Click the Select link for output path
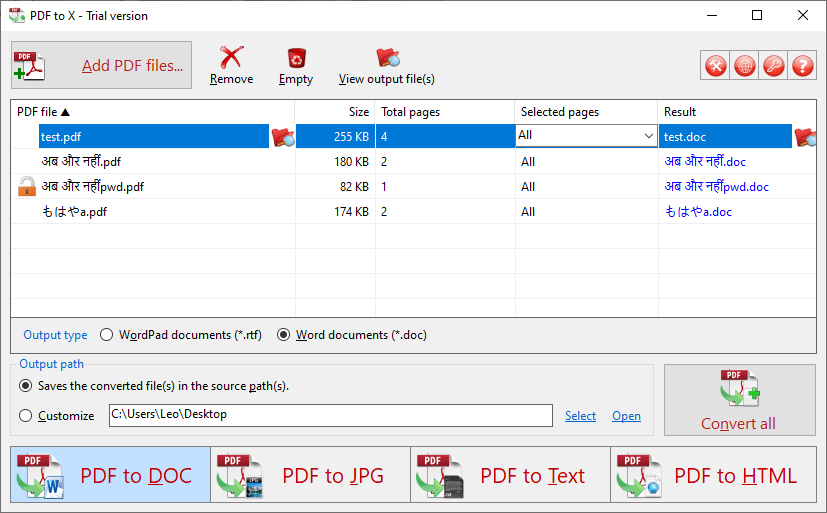 tap(580, 416)
